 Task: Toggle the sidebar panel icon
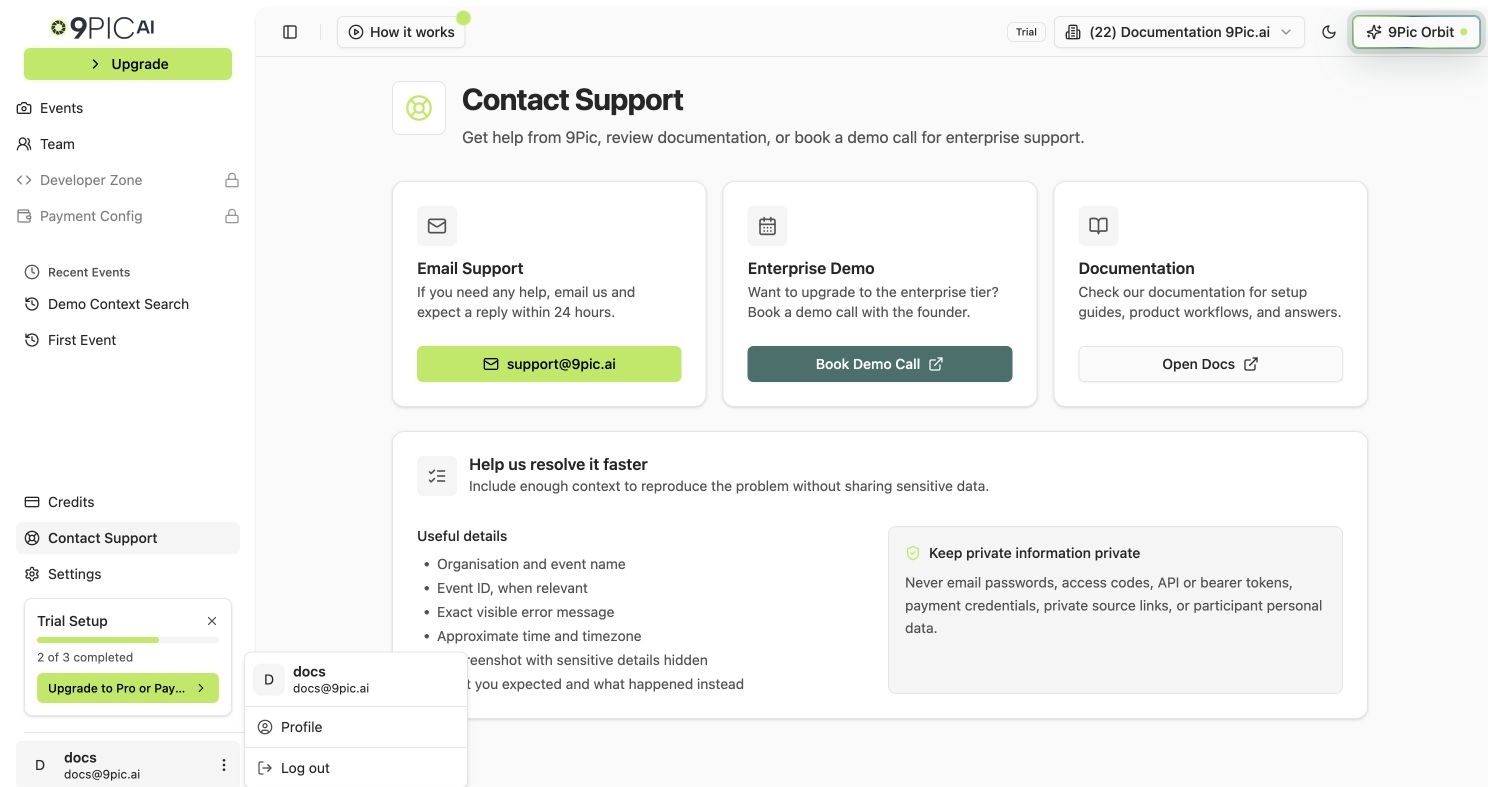[290, 32]
